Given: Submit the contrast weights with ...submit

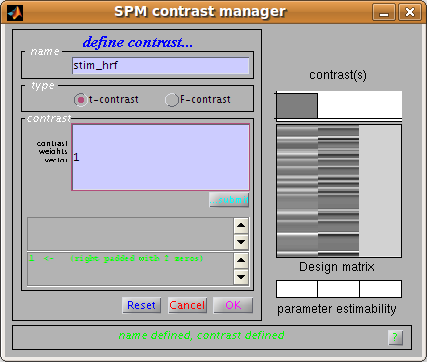Looking at the screenshot, I should click(229, 200).
